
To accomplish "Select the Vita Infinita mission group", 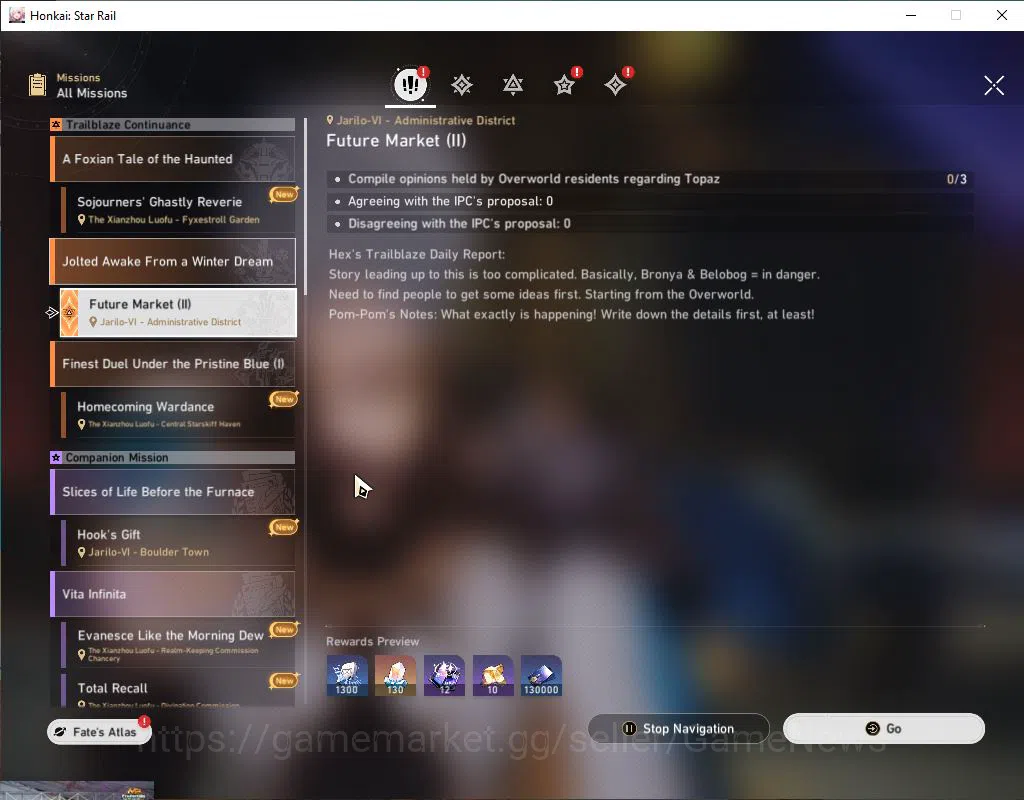I will (173, 594).
